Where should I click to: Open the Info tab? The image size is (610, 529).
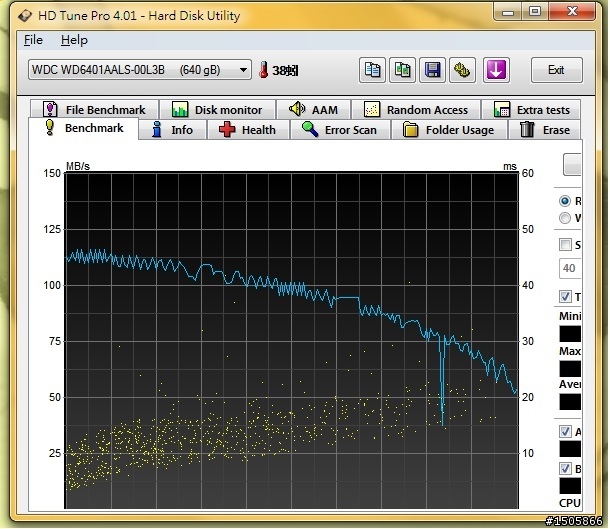[x=173, y=130]
